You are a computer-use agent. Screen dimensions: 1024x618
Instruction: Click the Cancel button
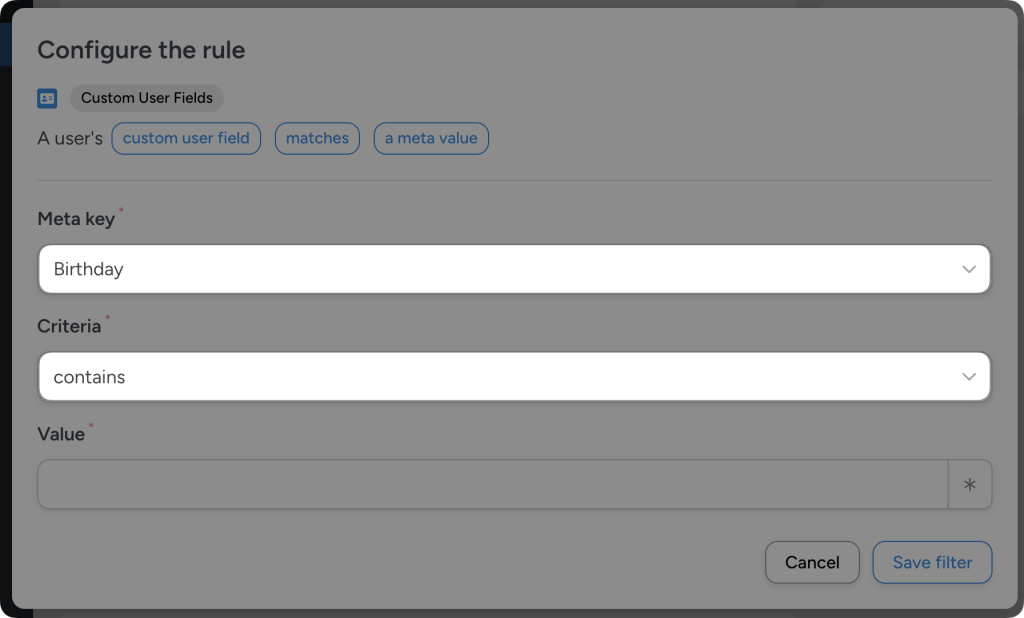click(812, 562)
